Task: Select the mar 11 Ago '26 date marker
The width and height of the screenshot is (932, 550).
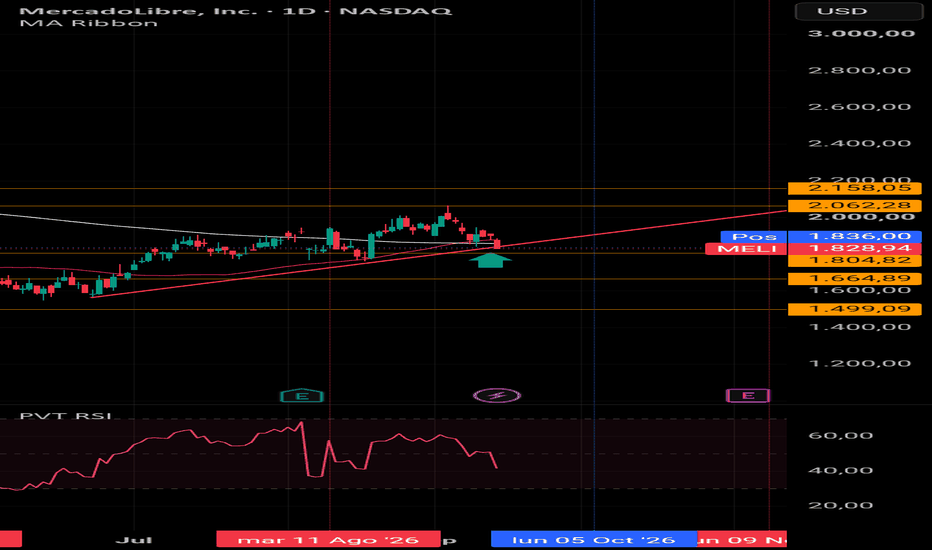Action: [x=329, y=539]
